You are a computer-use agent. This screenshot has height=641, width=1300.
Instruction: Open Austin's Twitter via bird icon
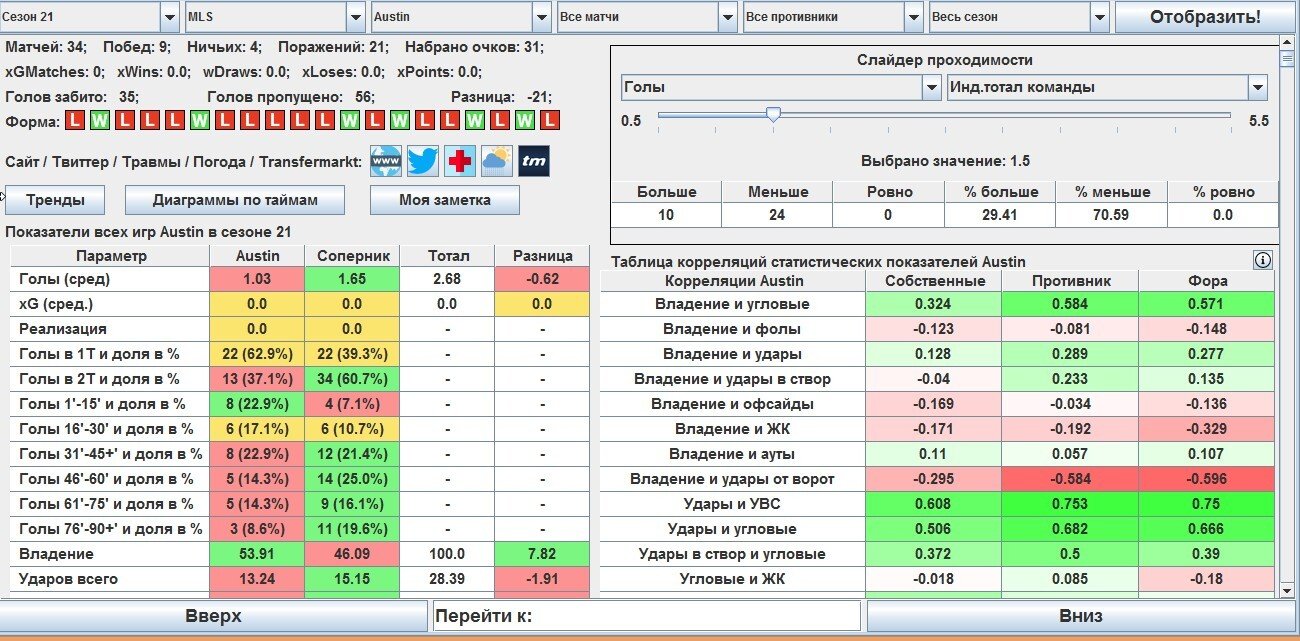pyautogui.click(x=423, y=161)
